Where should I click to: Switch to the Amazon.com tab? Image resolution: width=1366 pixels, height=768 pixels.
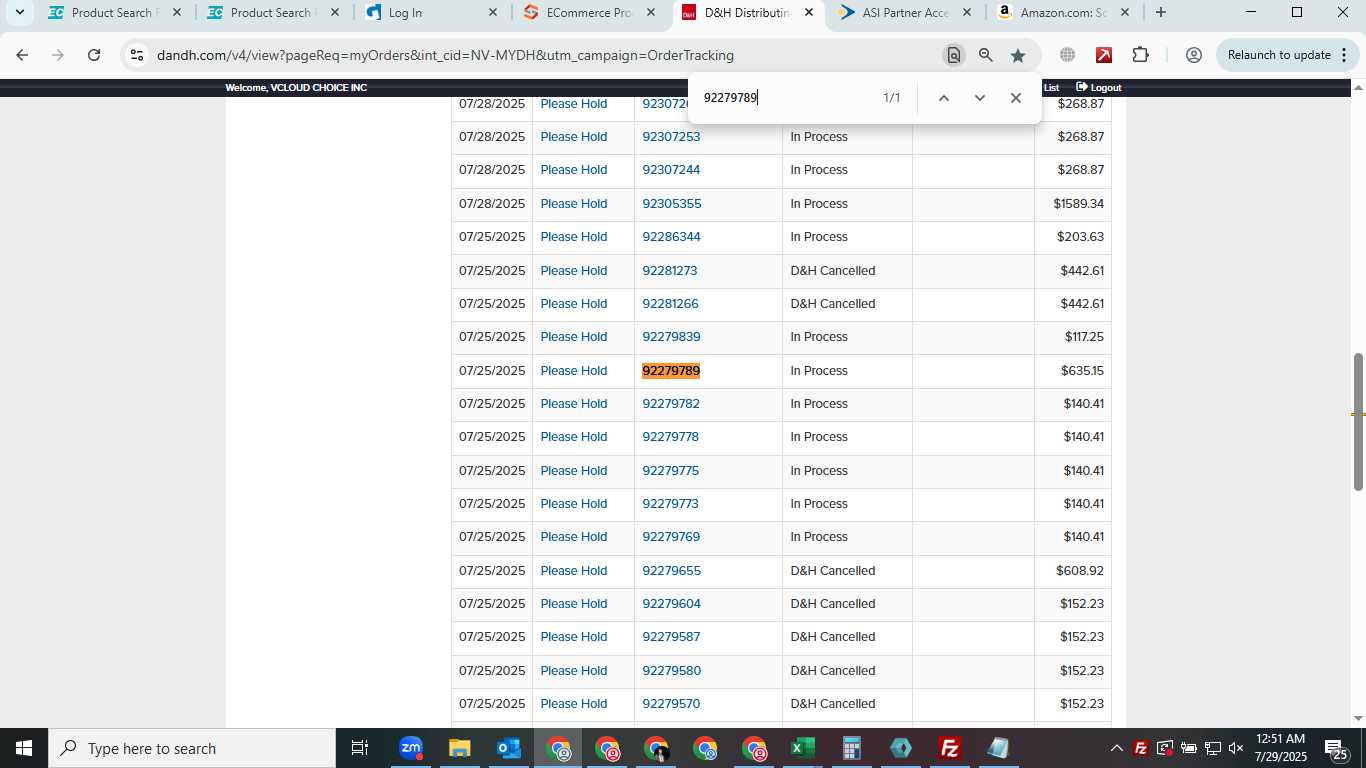(x=1064, y=13)
